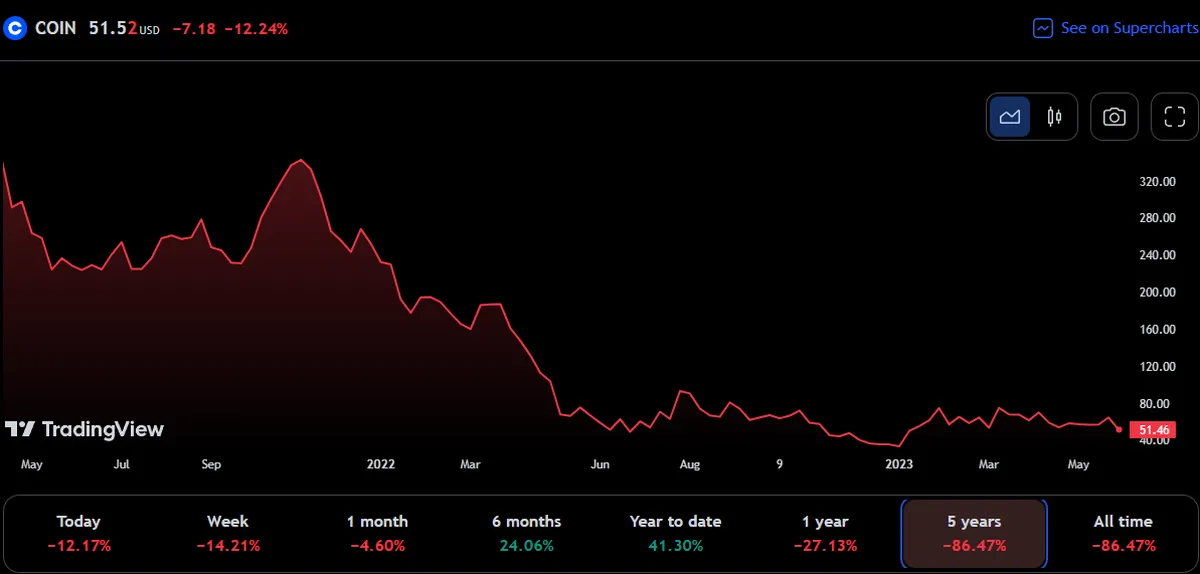Take a chart snapshot with camera icon

[x=1114, y=117]
